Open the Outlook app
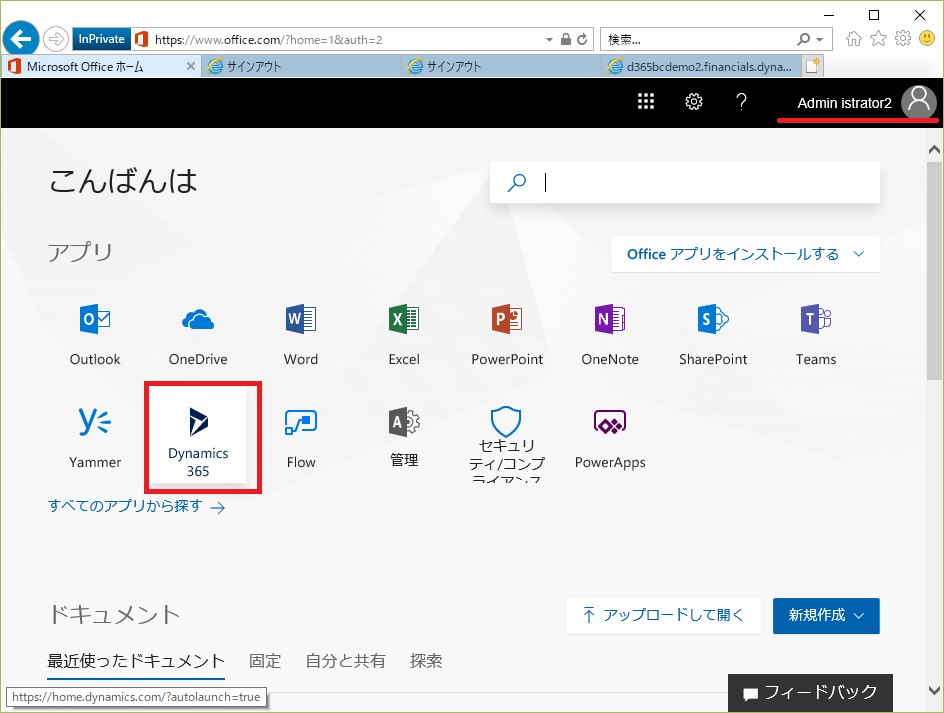 [95, 335]
